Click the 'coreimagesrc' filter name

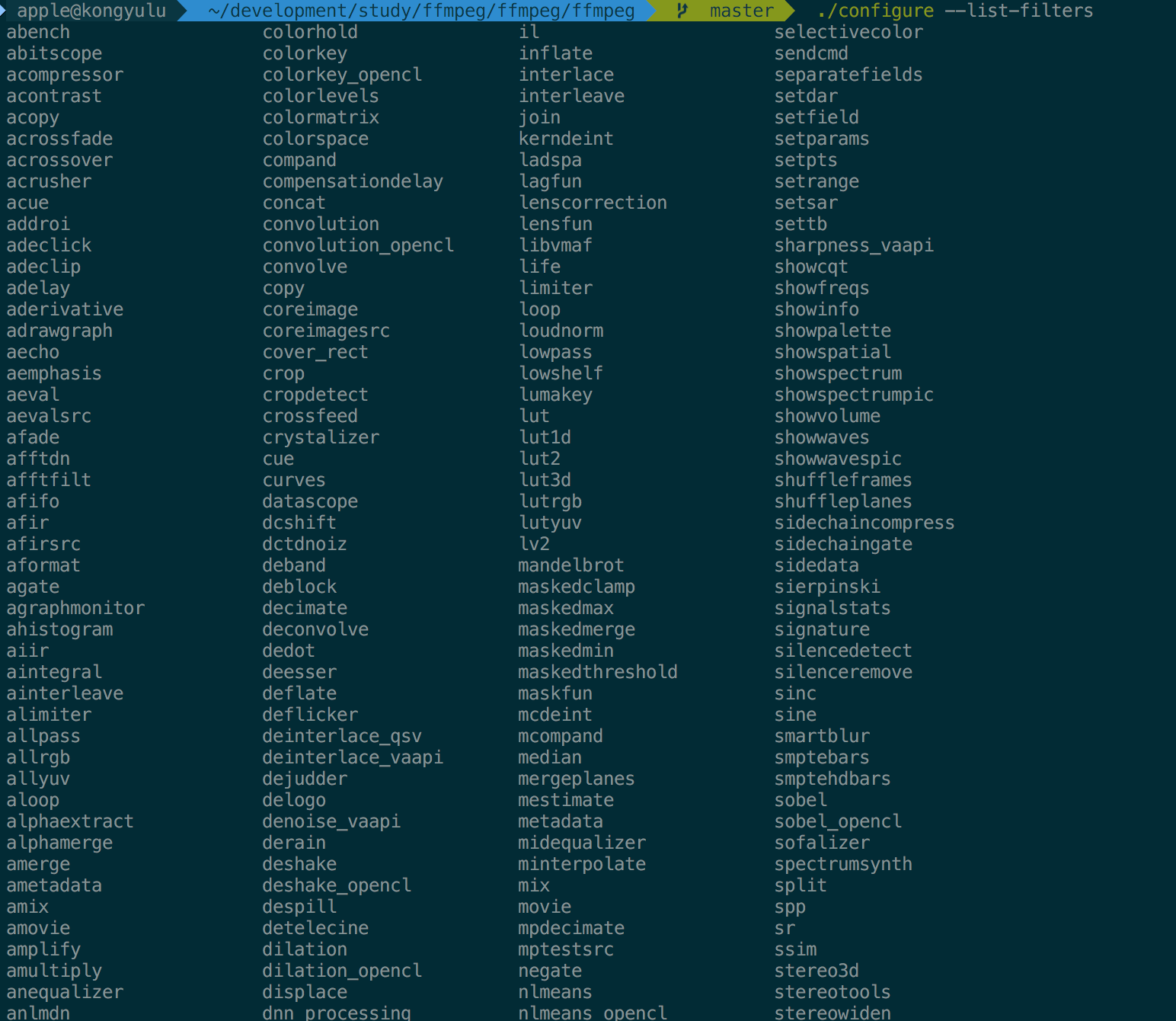tap(326, 331)
